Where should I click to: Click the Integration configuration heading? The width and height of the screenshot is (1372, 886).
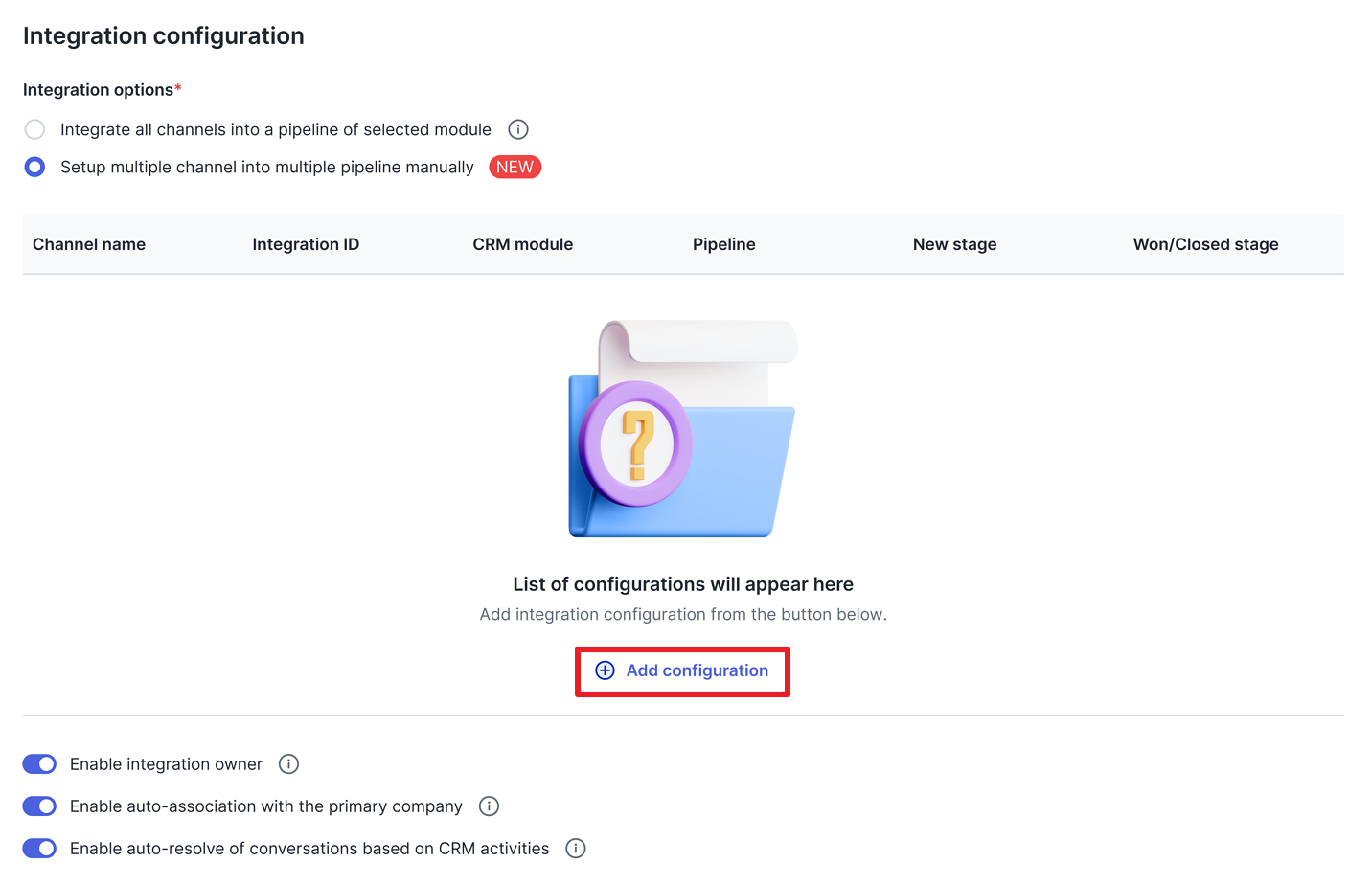(164, 36)
